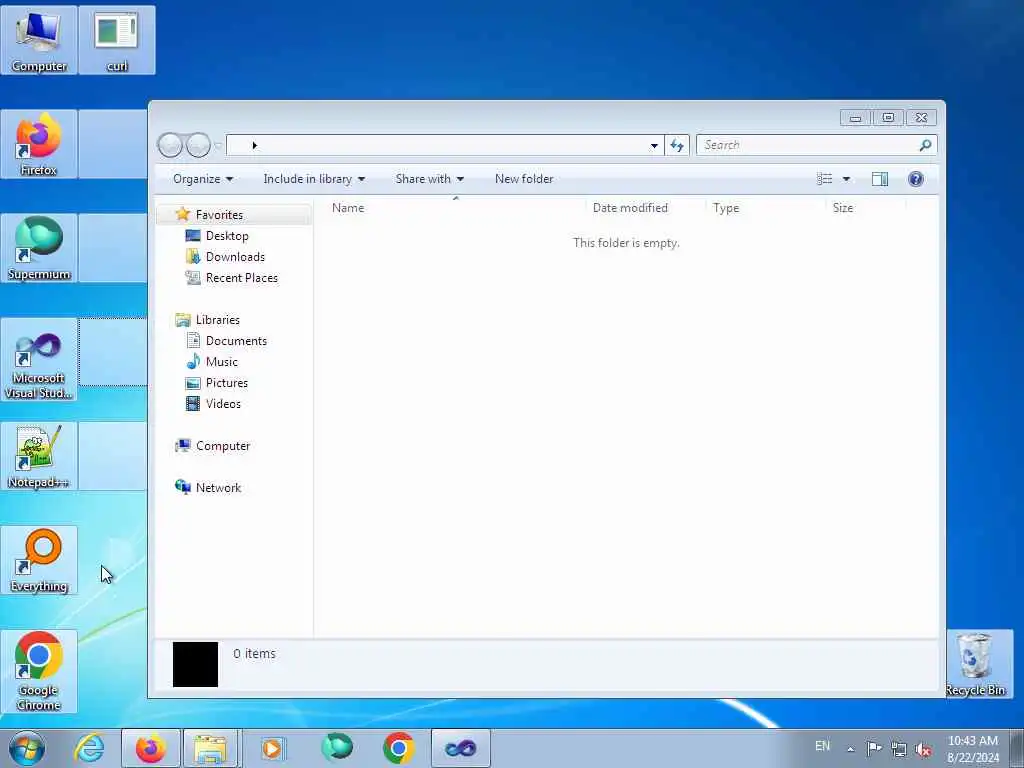Viewport: 1024px width, 768px height.
Task: Open the clock showing 10:43 AM
Action: (x=973, y=749)
